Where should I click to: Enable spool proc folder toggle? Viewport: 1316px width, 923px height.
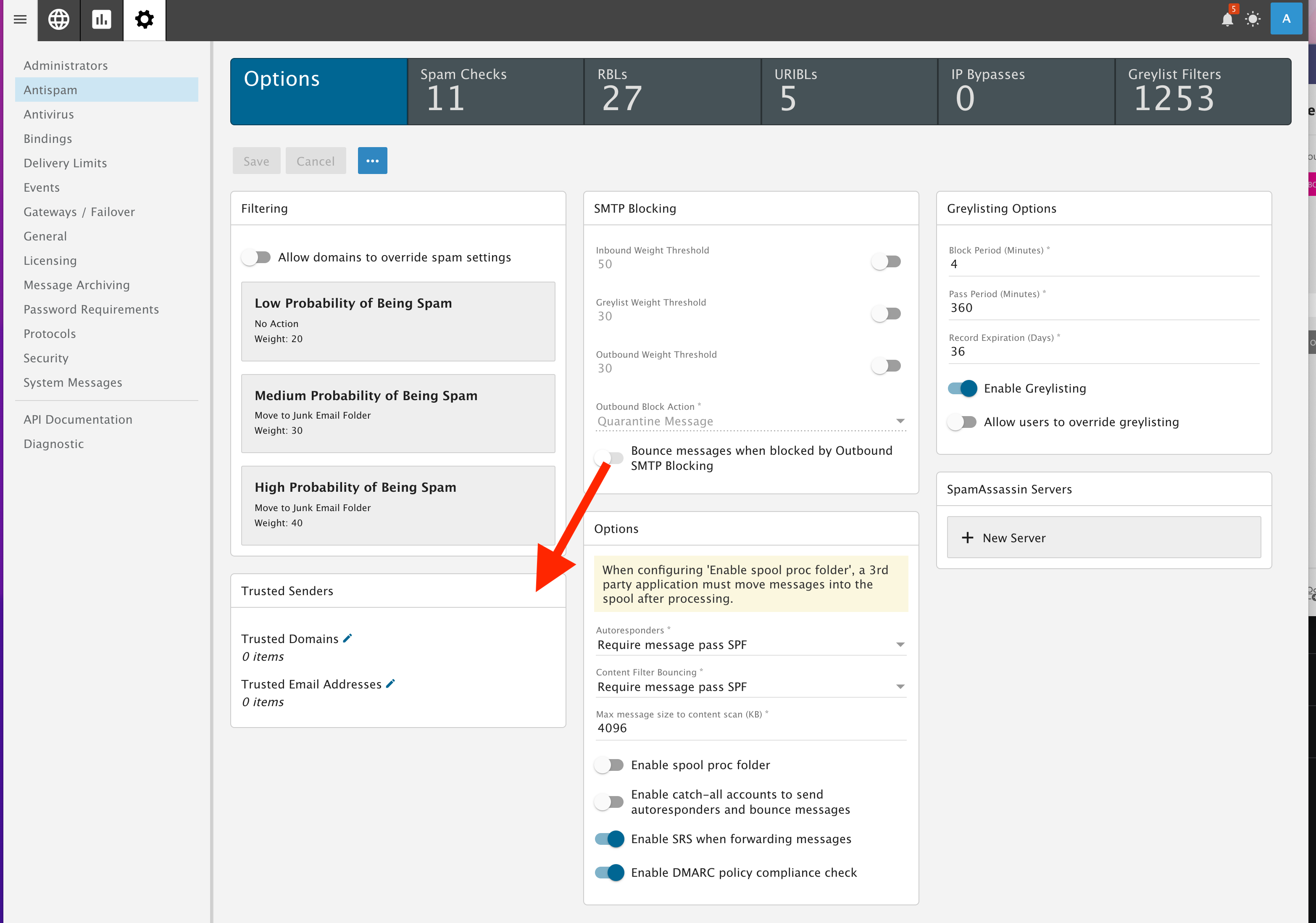pos(609,765)
